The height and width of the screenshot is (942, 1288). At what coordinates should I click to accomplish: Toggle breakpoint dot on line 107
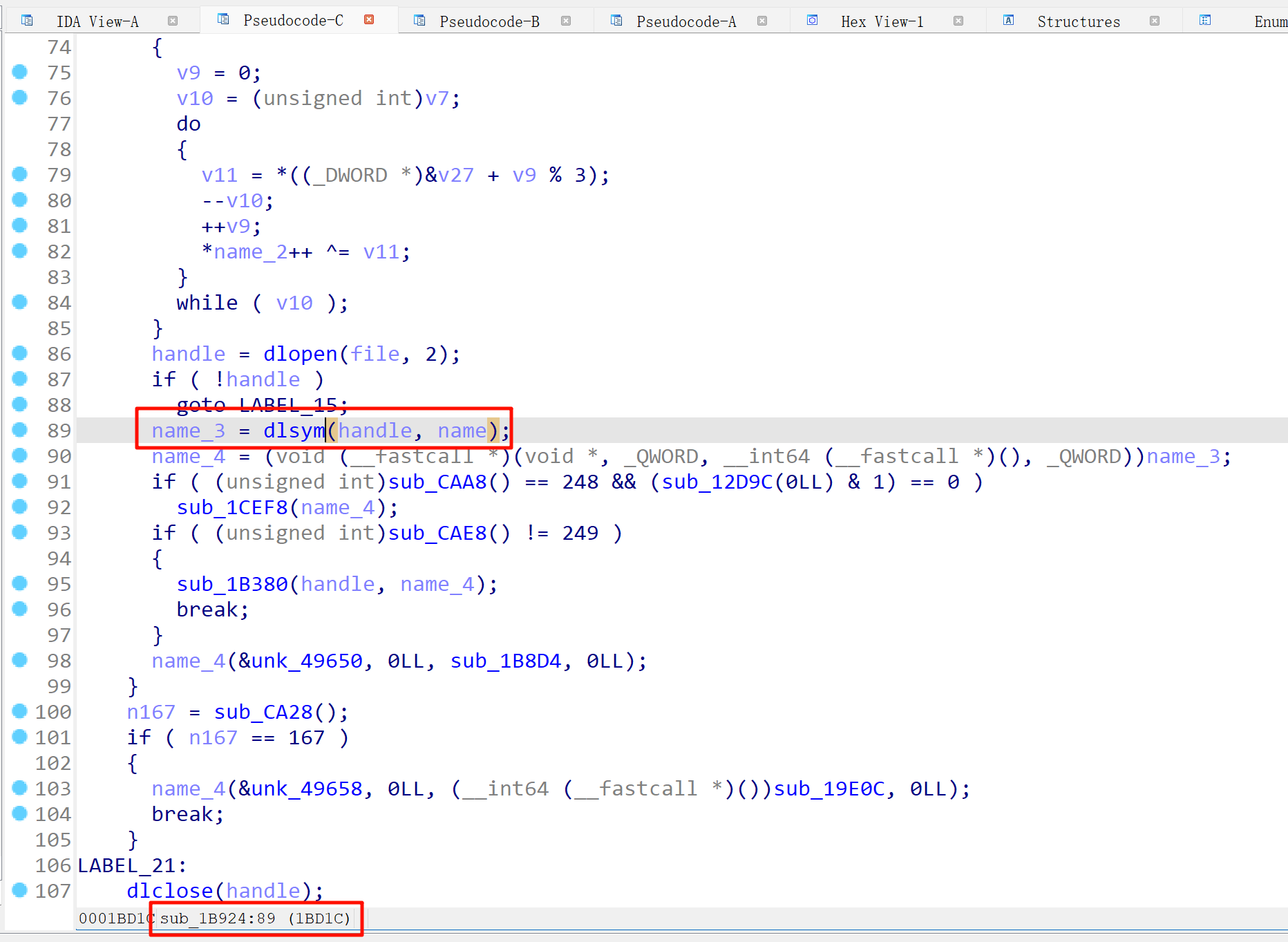click(x=20, y=890)
